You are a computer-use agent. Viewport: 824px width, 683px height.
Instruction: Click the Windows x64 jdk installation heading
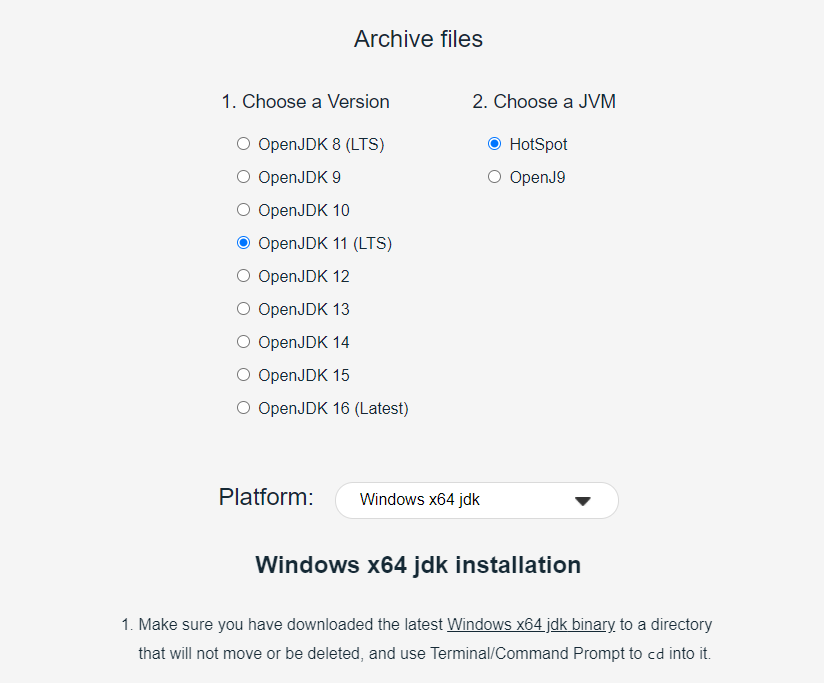[x=418, y=564]
